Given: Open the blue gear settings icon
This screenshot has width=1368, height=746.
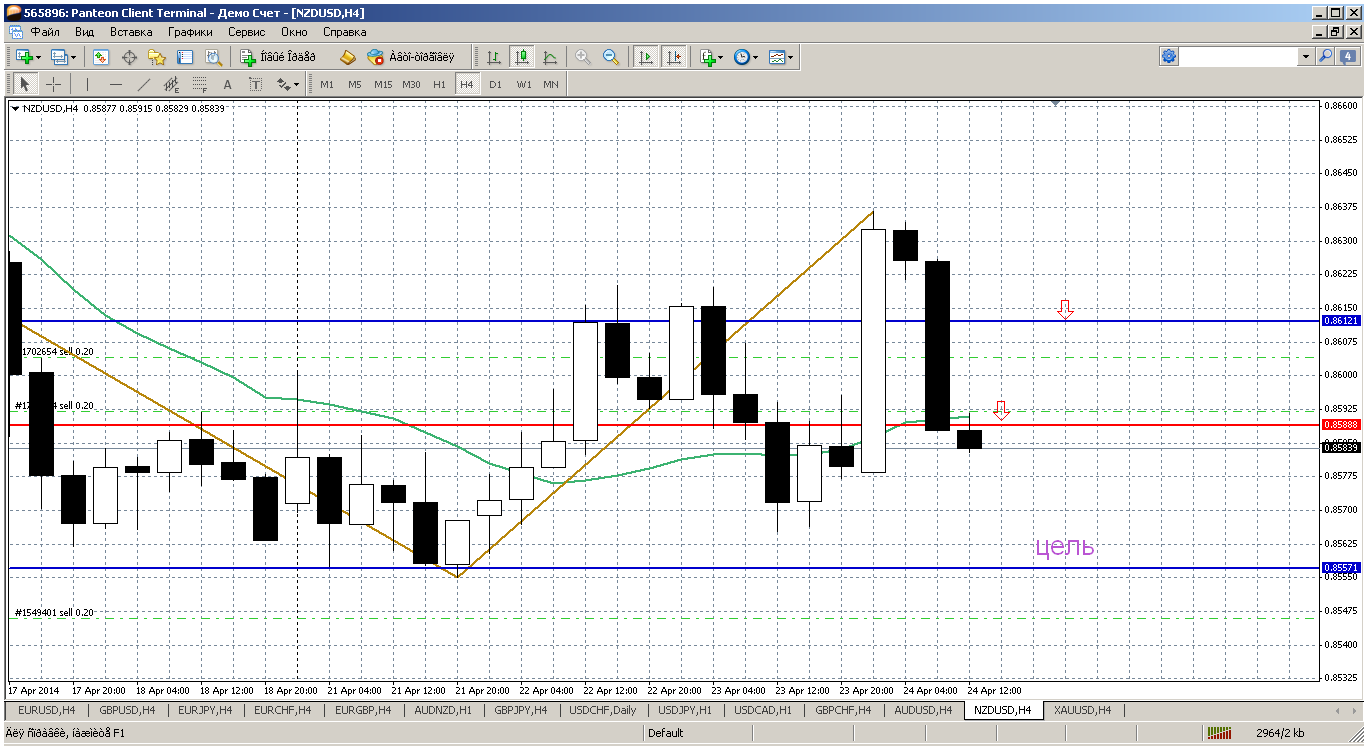Looking at the screenshot, I should pos(1169,57).
